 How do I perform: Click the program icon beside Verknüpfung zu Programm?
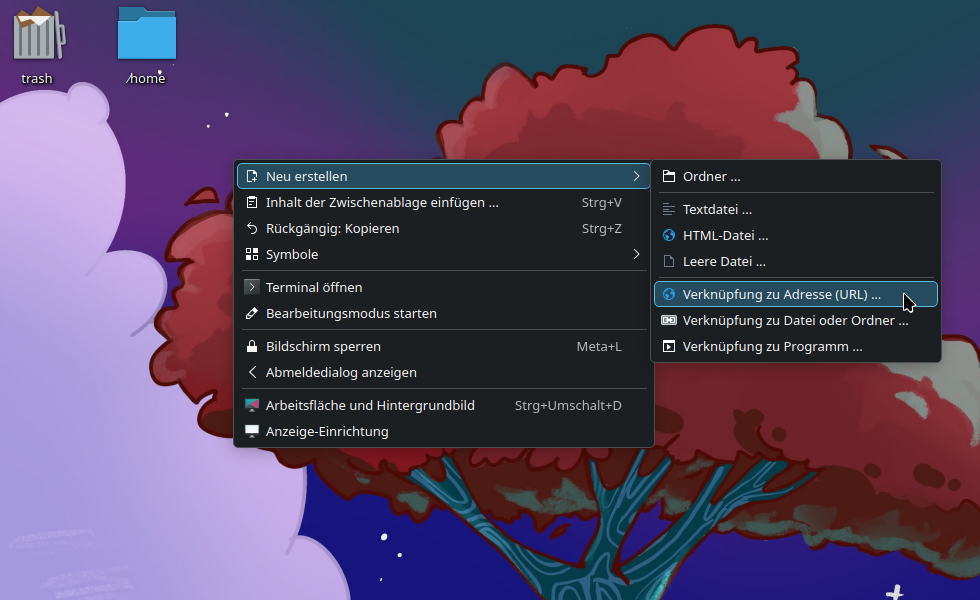[667, 346]
